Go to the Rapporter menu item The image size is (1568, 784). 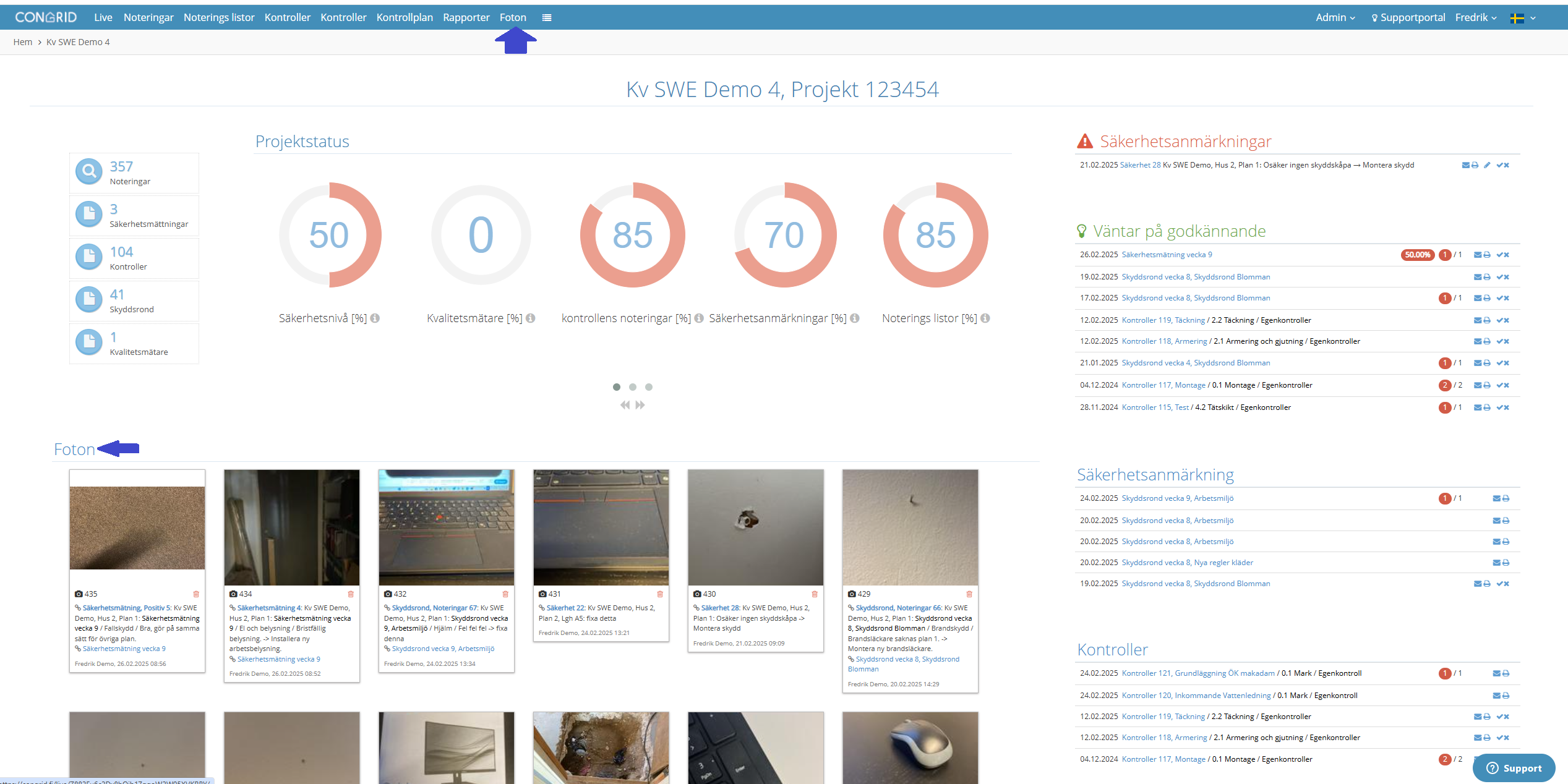click(x=466, y=17)
